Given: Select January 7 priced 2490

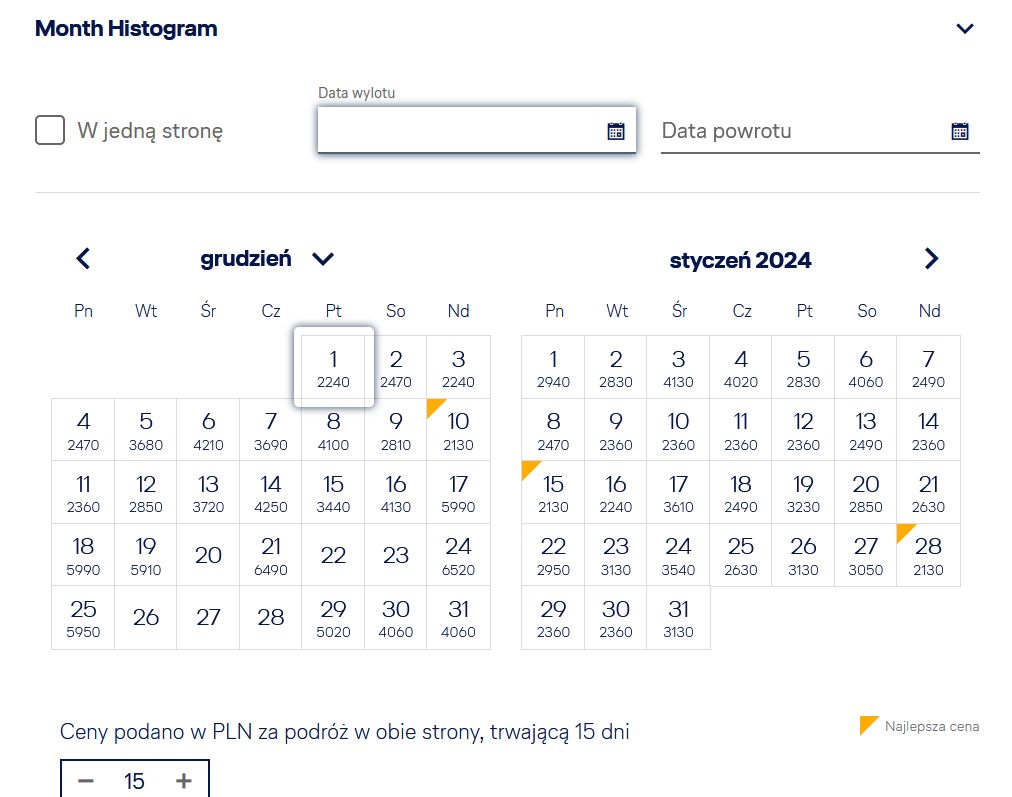Looking at the screenshot, I should pos(928,367).
